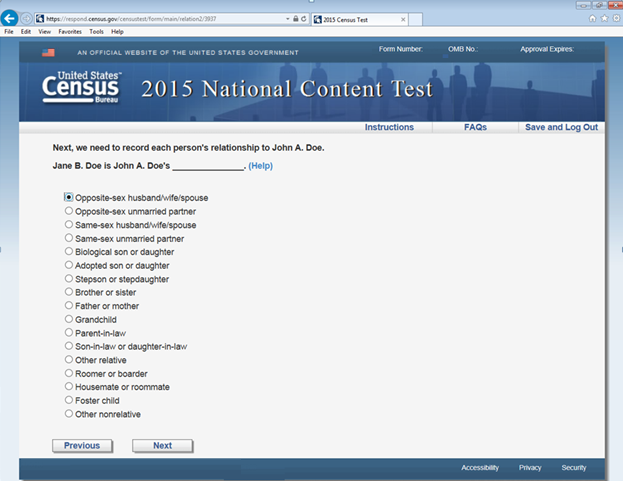This screenshot has height=482, width=626.
Task: Click the Favorites star icon
Action: 604,18
